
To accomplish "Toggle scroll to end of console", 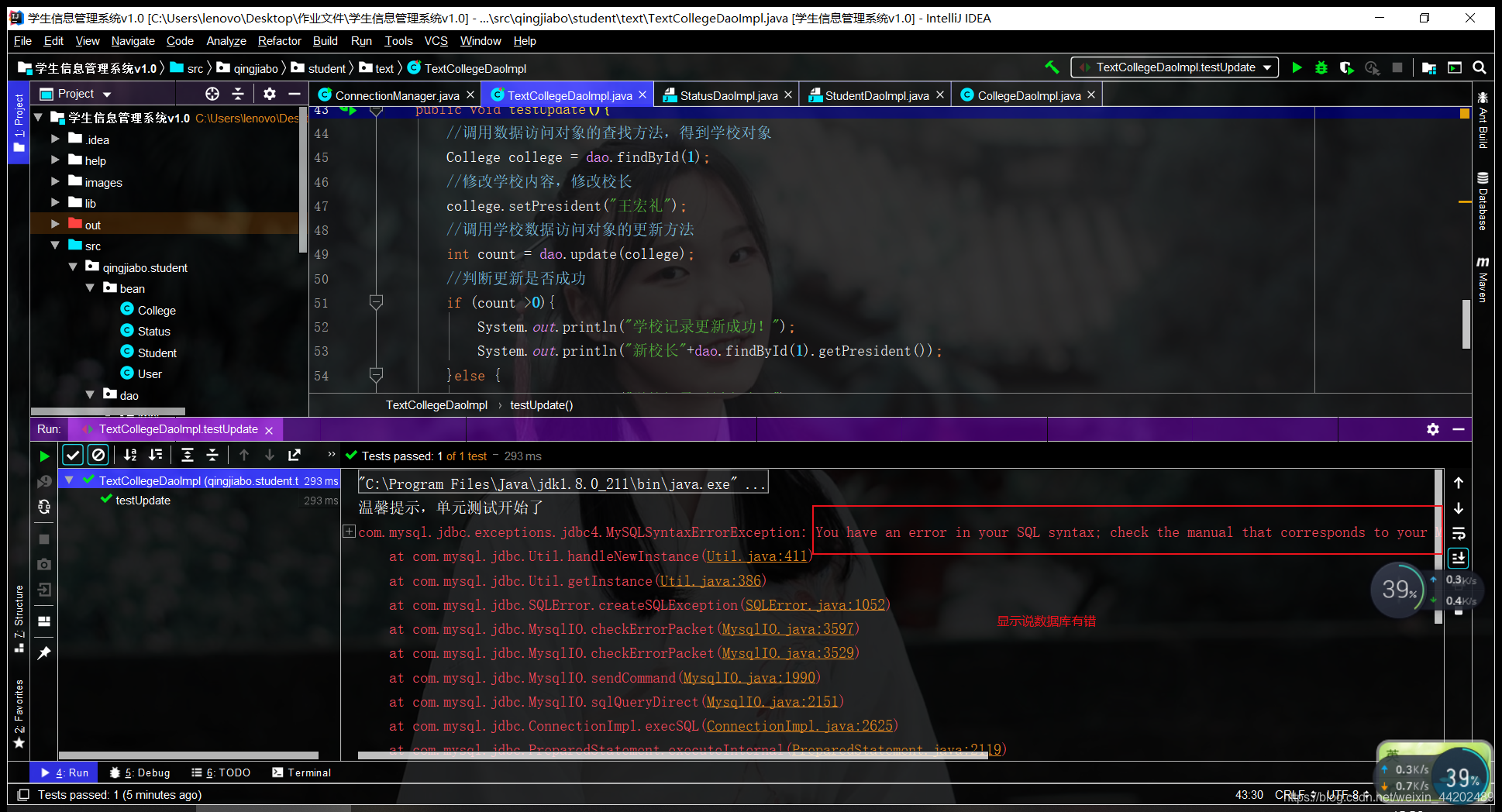I will pyautogui.click(x=1459, y=558).
